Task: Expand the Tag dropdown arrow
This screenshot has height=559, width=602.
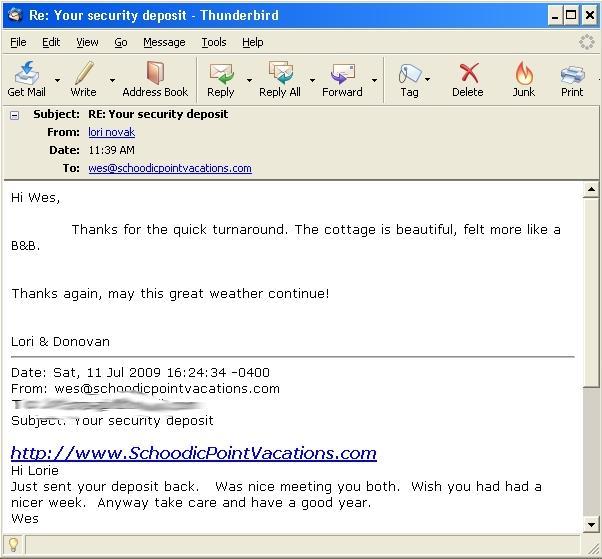Action: 427,79
